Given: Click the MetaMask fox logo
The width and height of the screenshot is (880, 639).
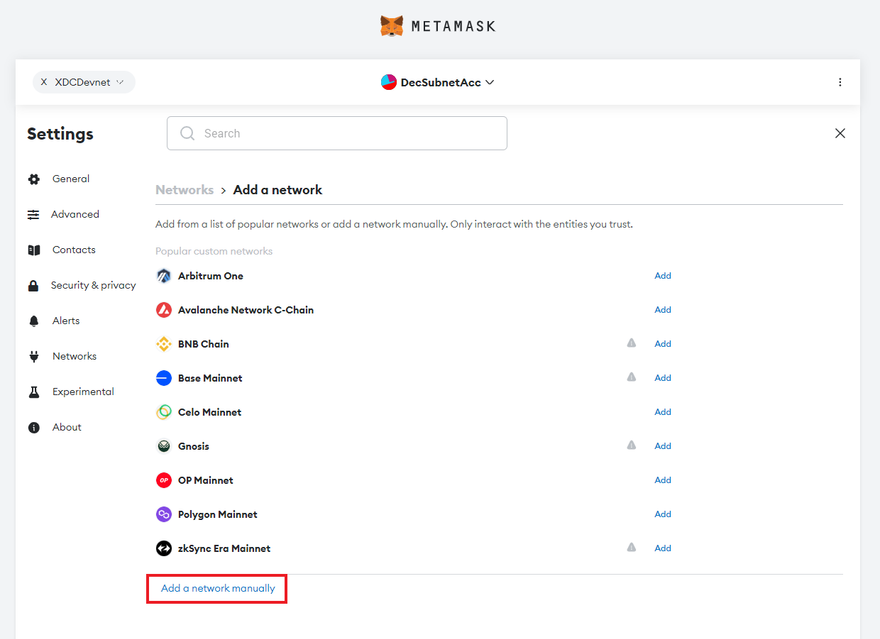Looking at the screenshot, I should (x=392, y=26).
